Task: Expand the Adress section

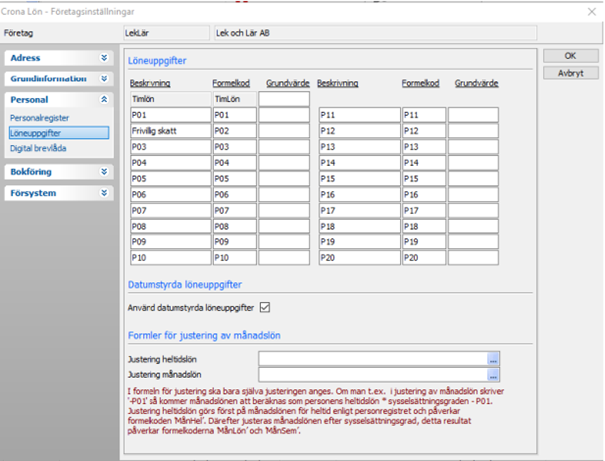Action: click(104, 58)
